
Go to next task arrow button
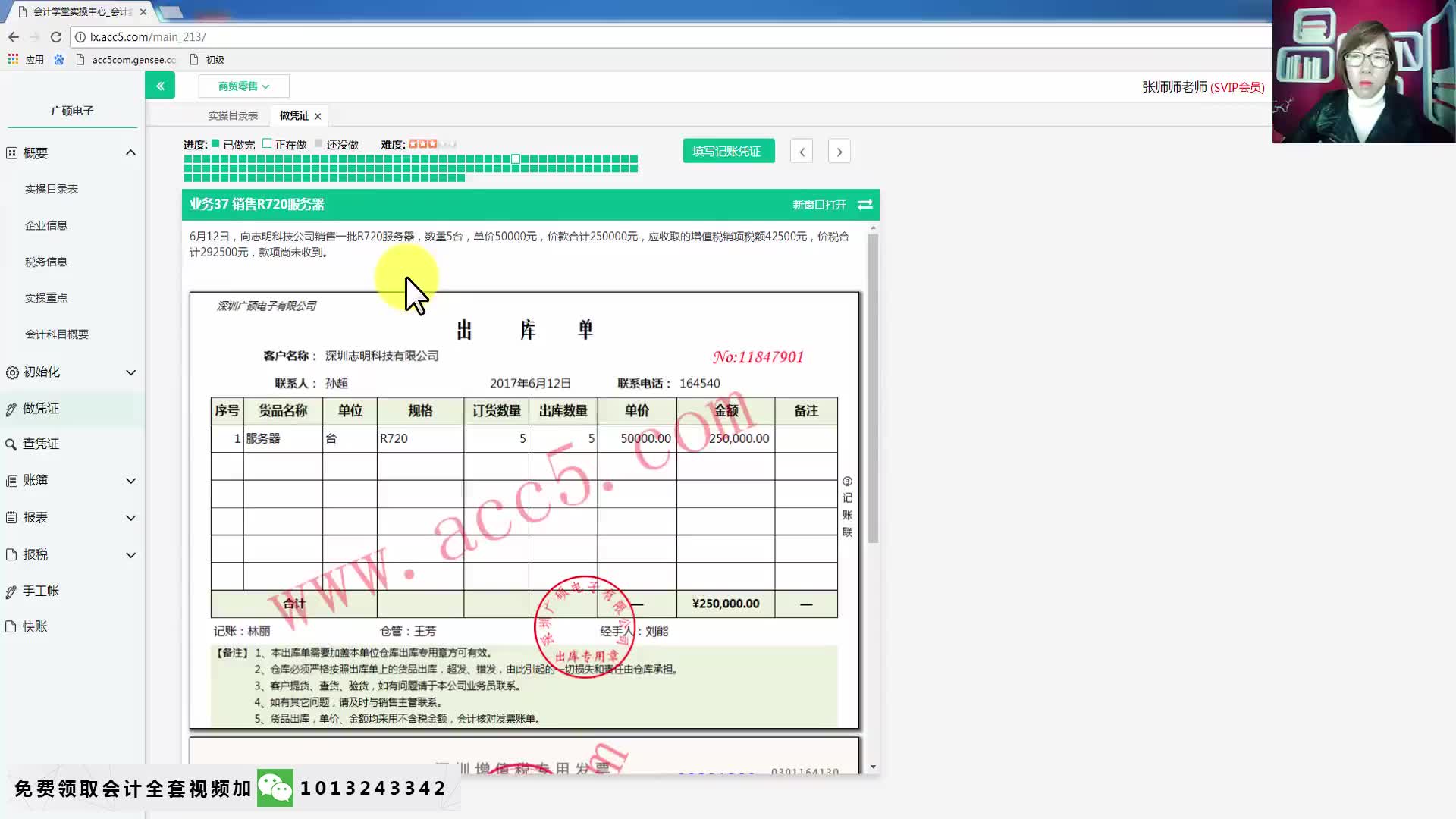(x=839, y=152)
